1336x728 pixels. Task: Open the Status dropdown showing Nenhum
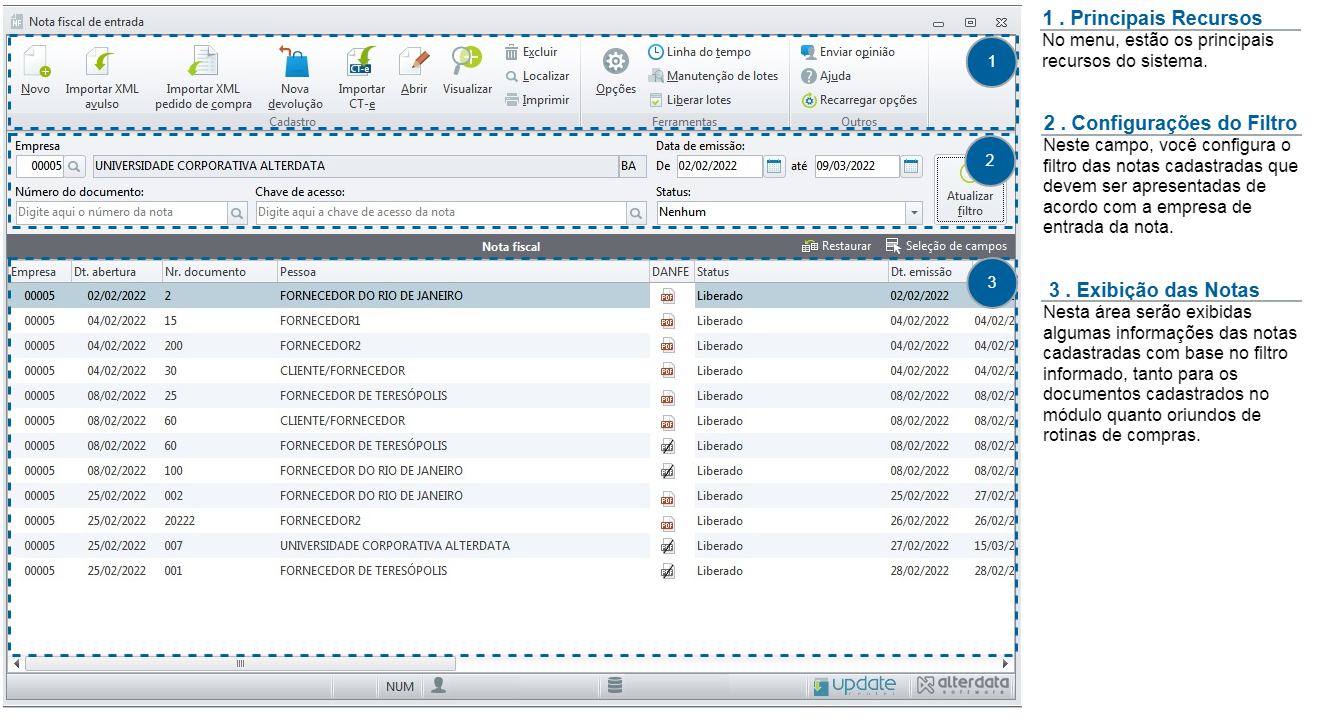(913, 212)
